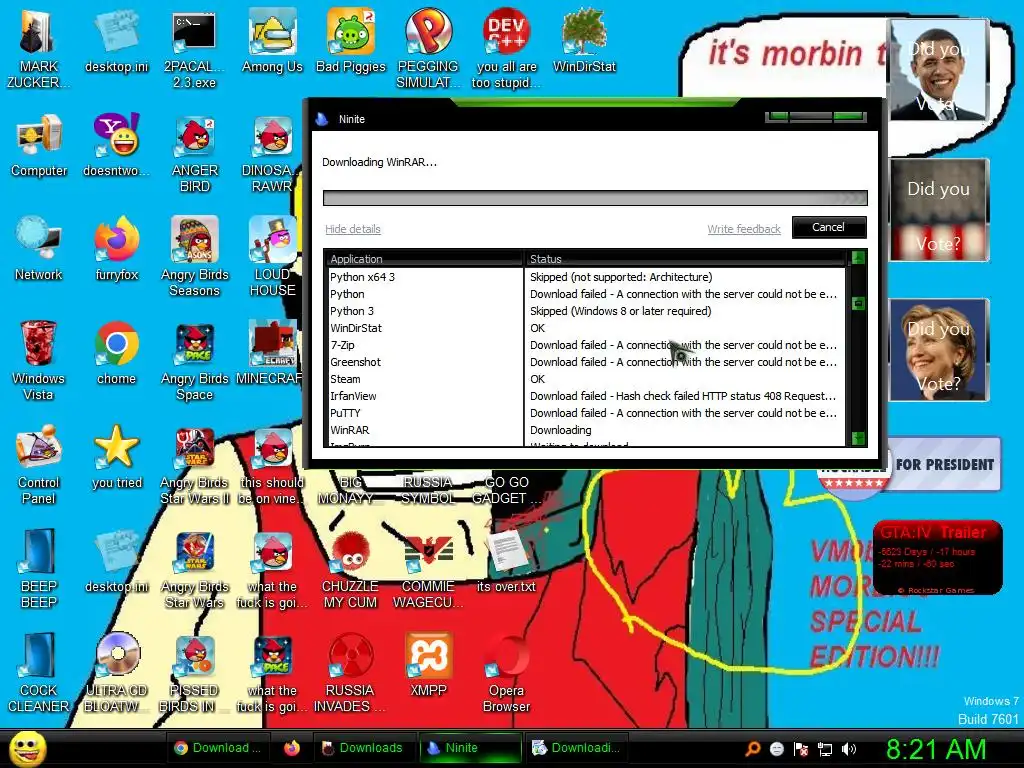
Task: Switch to 'Downloadi...' taskbar item
Action: click(576, 748)
